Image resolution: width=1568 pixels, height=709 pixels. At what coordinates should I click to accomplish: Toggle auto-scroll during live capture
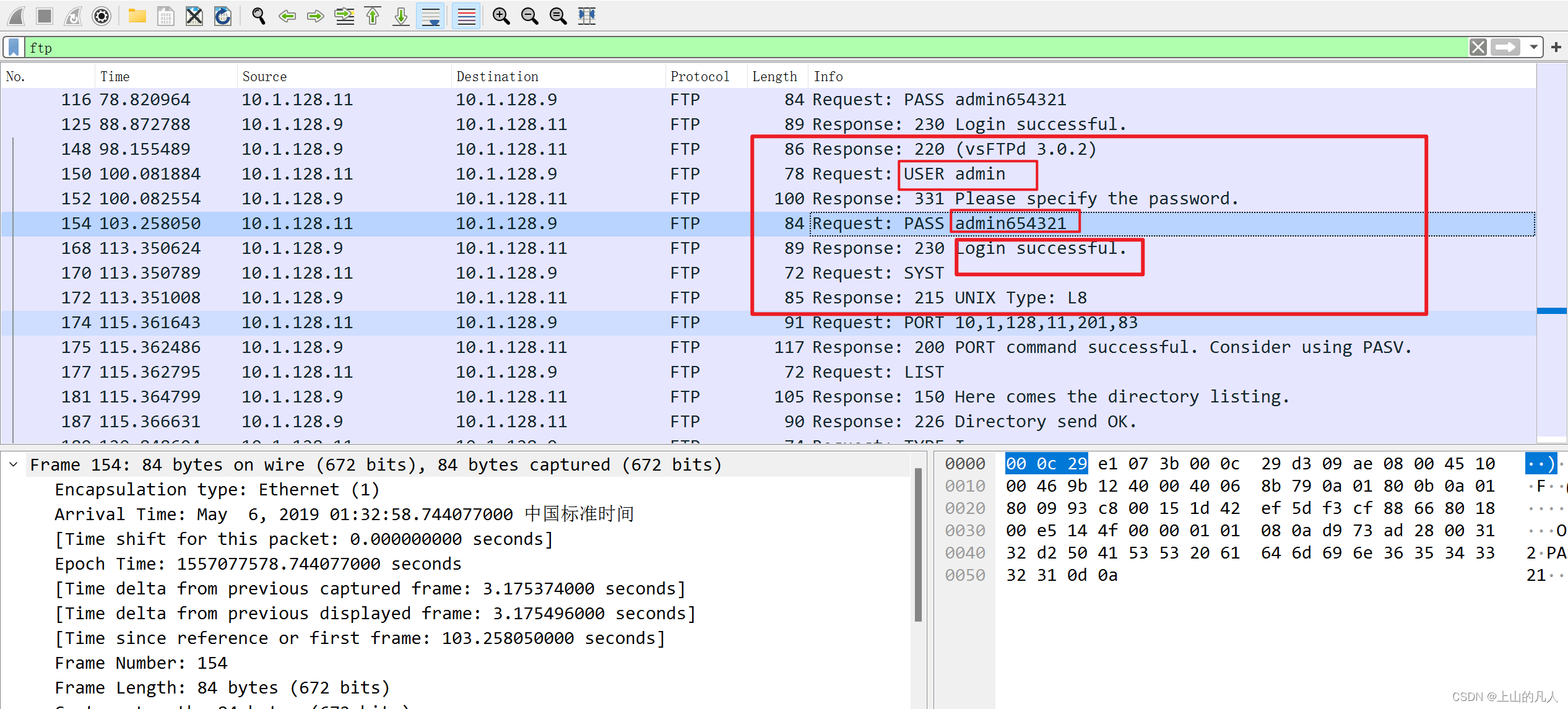[x=430, y=15]
